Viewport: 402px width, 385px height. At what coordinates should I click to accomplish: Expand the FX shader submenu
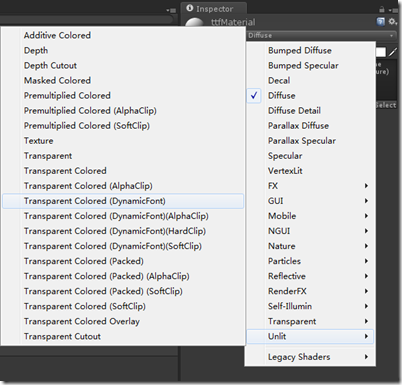[x=310, y=186]
